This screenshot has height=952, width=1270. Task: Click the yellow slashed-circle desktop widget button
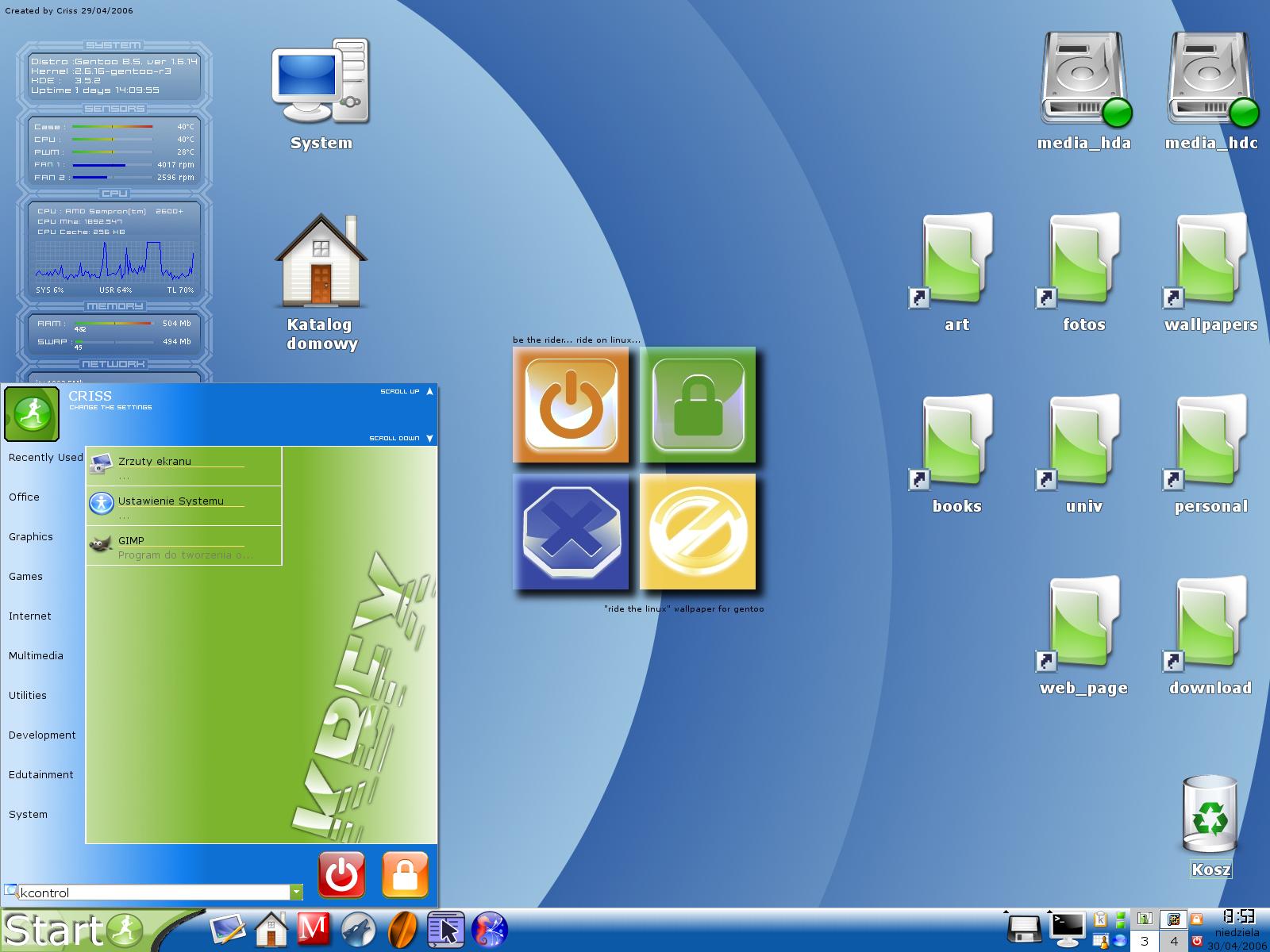click(x=698, y=532)
